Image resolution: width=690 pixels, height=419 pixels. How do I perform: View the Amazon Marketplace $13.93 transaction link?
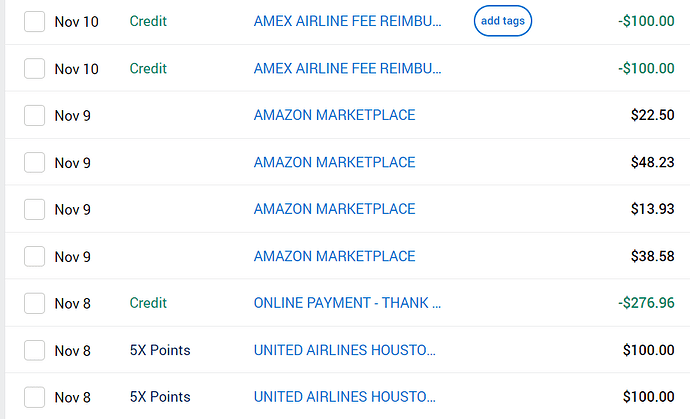[334, 209]
